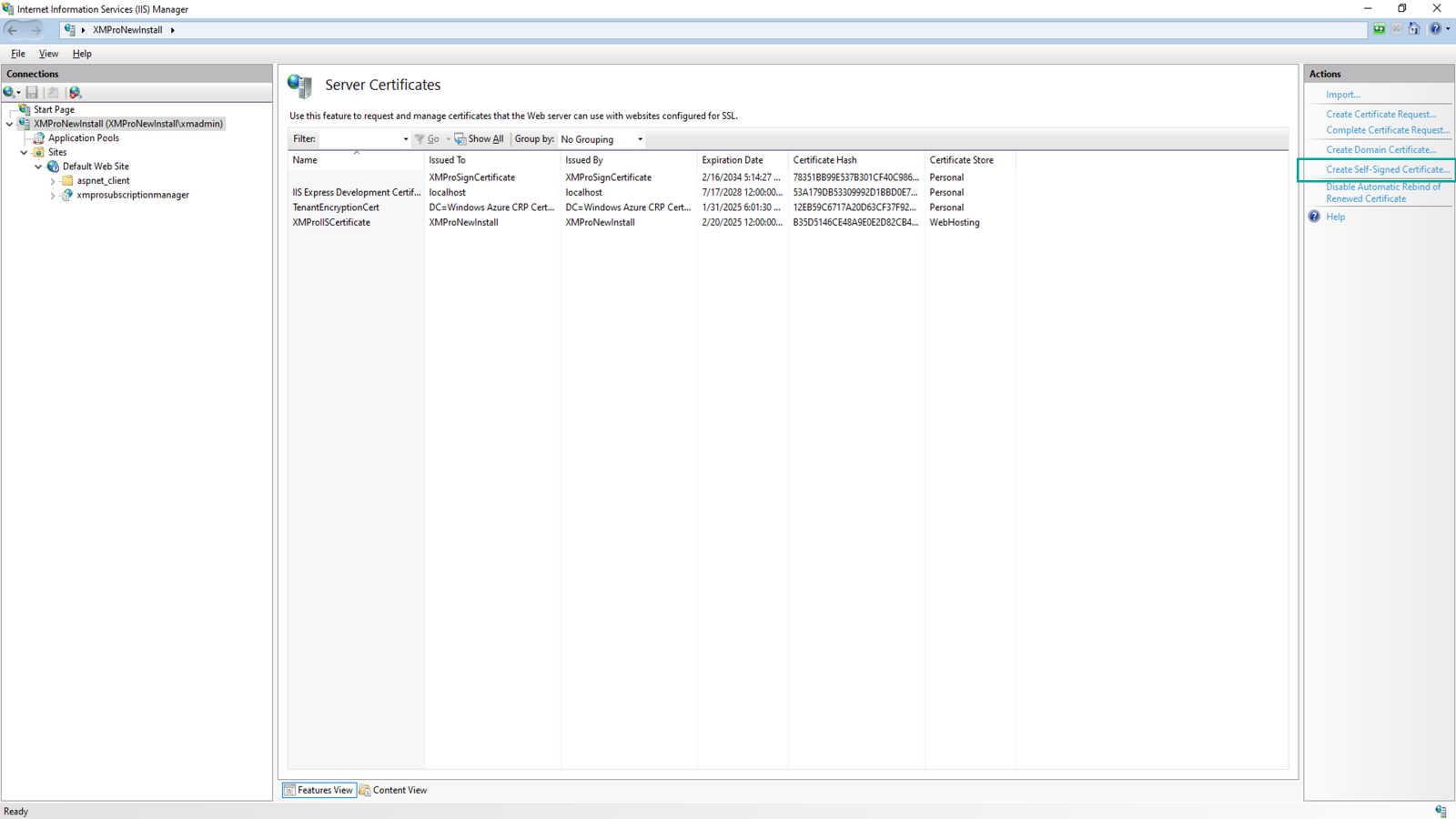Image resolution: width=1456 pixels, height=819 pixels.
Task: Click the Show All filter icon
Action: (x=460, y=139)
